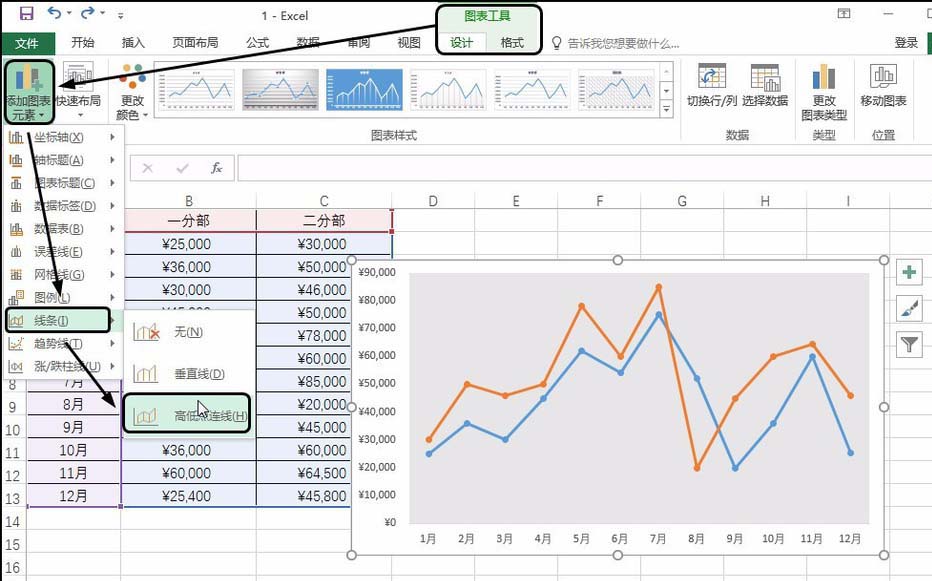
Task: Open the 数据表(B) submenu
Action: click(62, 228)
